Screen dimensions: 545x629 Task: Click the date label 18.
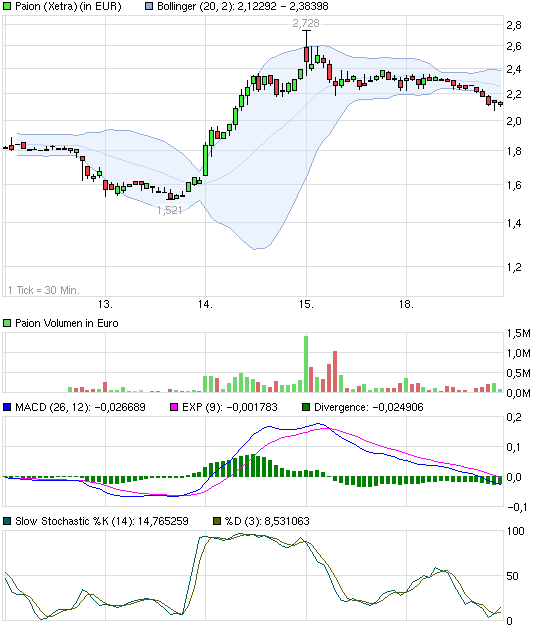(x=406, y=304)
